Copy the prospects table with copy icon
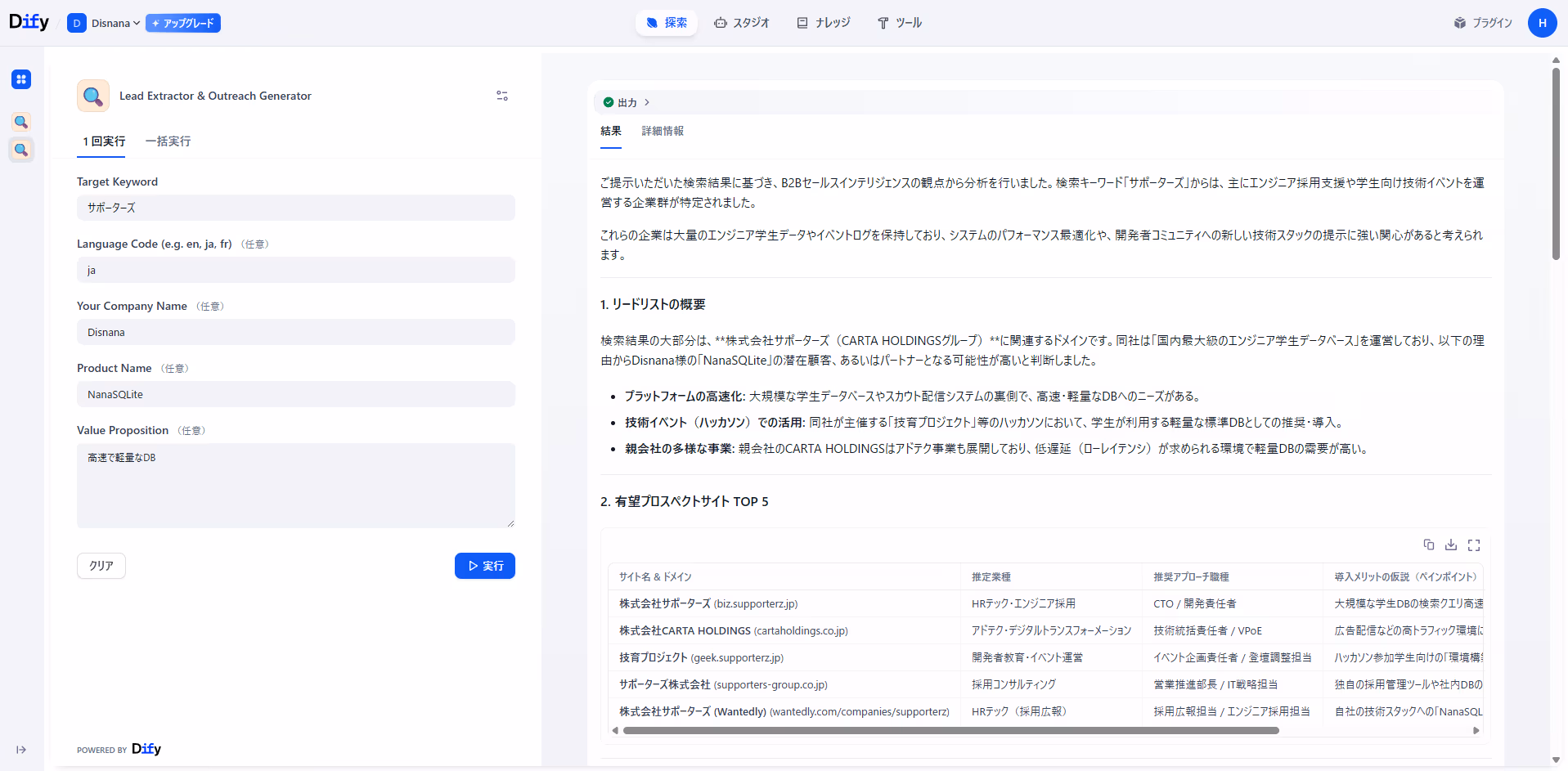This screenshot has width=1568, height=771. (1428, 545)
